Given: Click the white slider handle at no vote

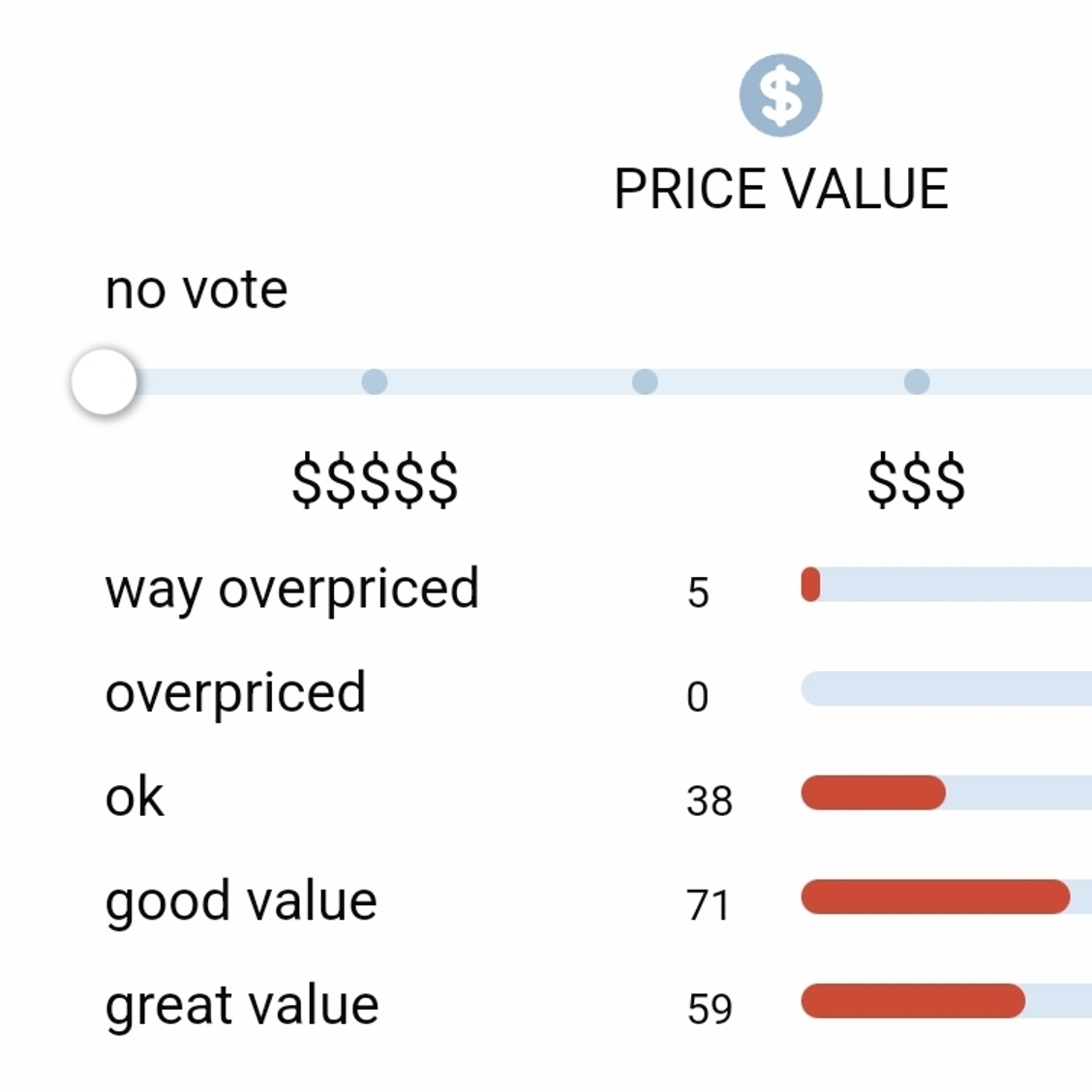Looking at the screenshot, I should (x=105, y=381).
